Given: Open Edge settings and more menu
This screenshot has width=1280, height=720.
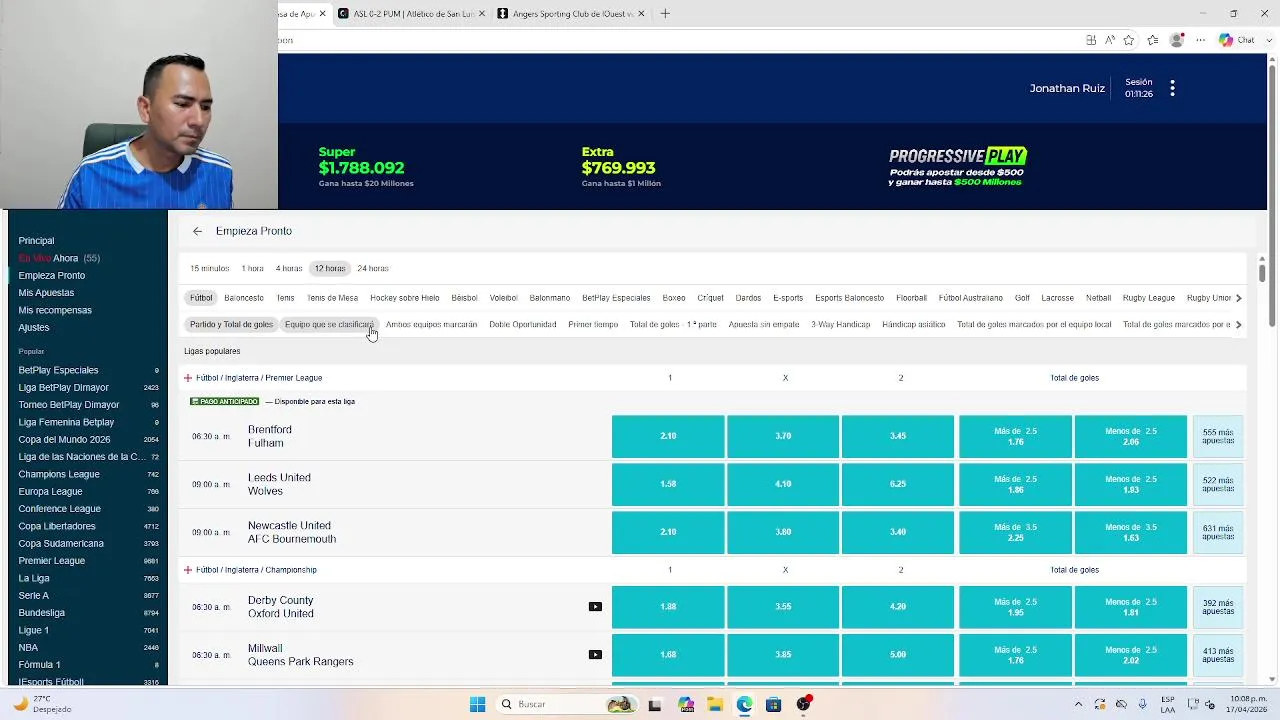Looking at the screenshot, I should [1201, 40].
